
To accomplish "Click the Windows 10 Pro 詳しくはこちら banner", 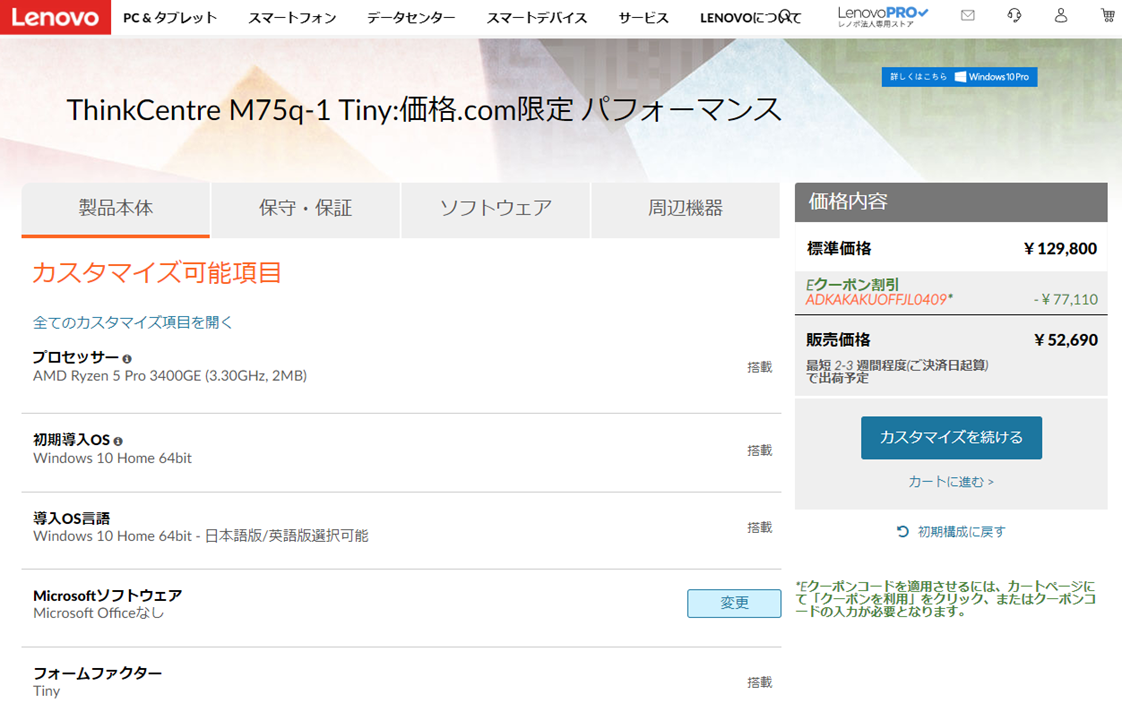I will pos(959,77).
